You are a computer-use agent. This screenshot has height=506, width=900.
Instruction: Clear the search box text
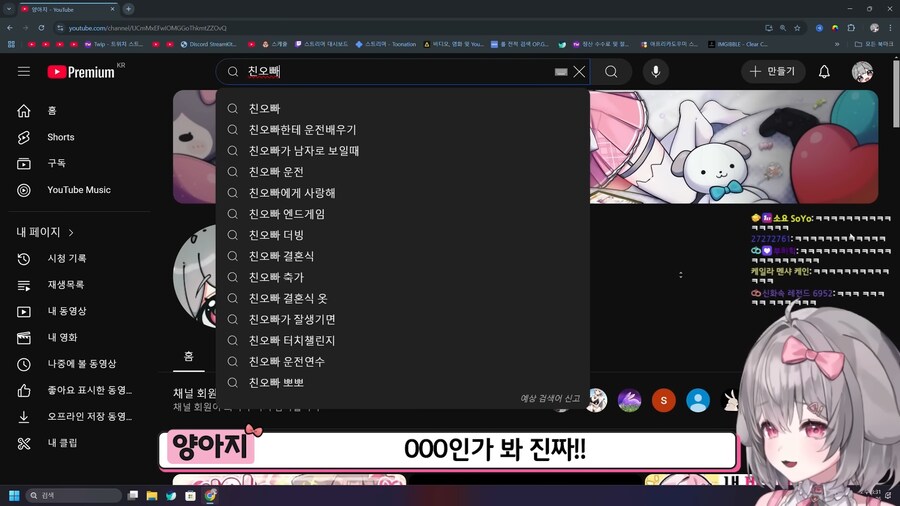(x=579, y=72)
